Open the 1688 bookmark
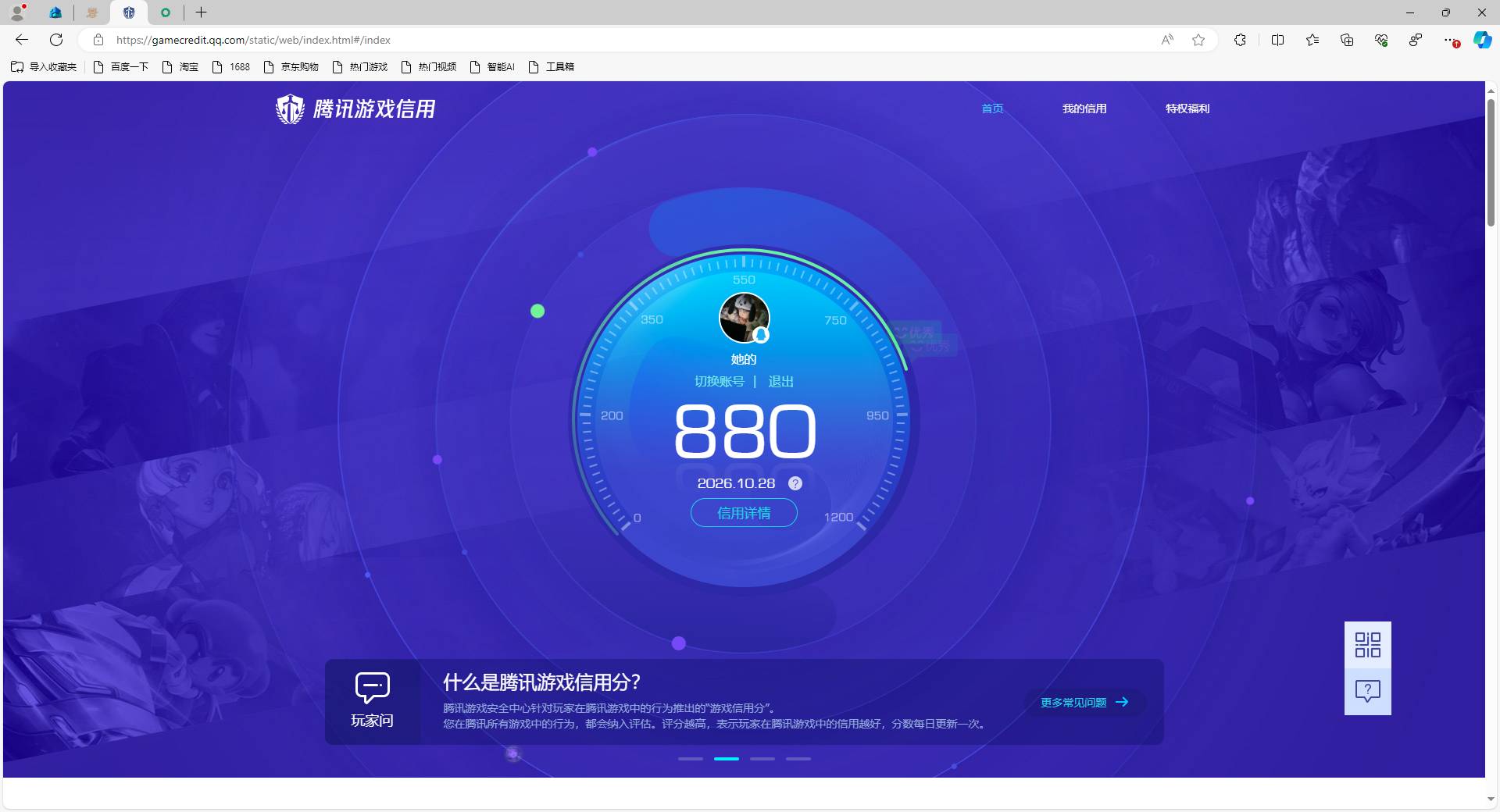Screen dimensions: 1500x812 click(x=231, y=67)
